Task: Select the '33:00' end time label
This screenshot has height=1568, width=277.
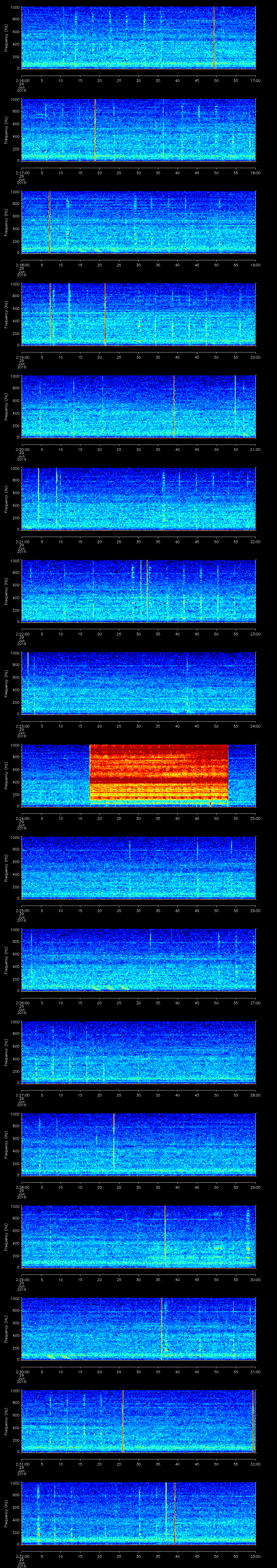Action: pyautogui.click(x=255, y=1556)
